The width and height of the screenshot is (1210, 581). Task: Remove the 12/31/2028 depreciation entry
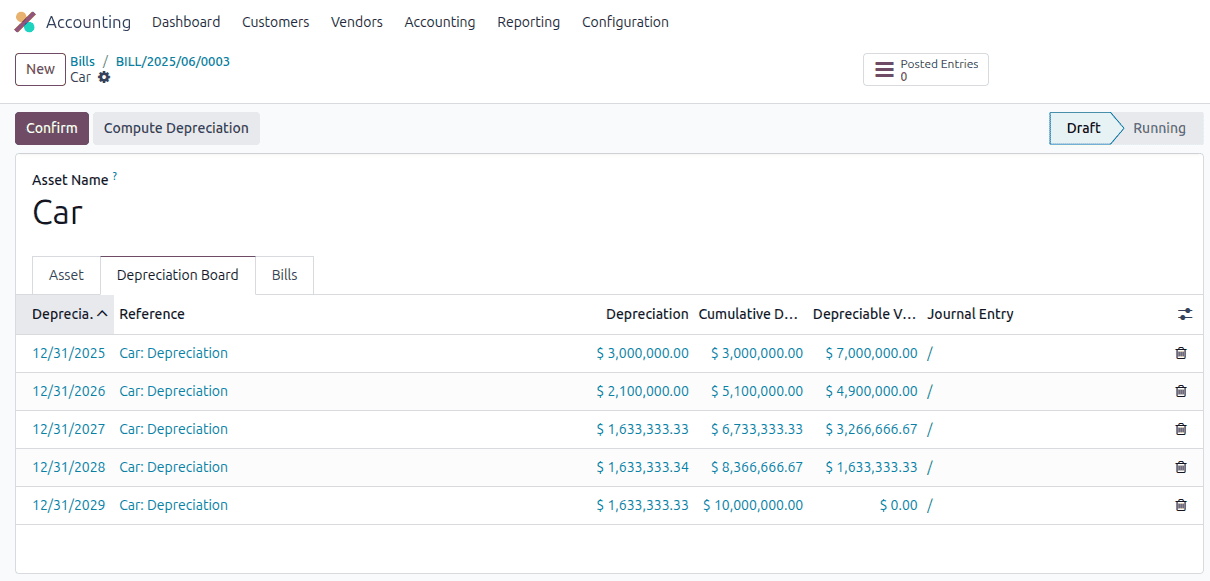coord(1180,467)
